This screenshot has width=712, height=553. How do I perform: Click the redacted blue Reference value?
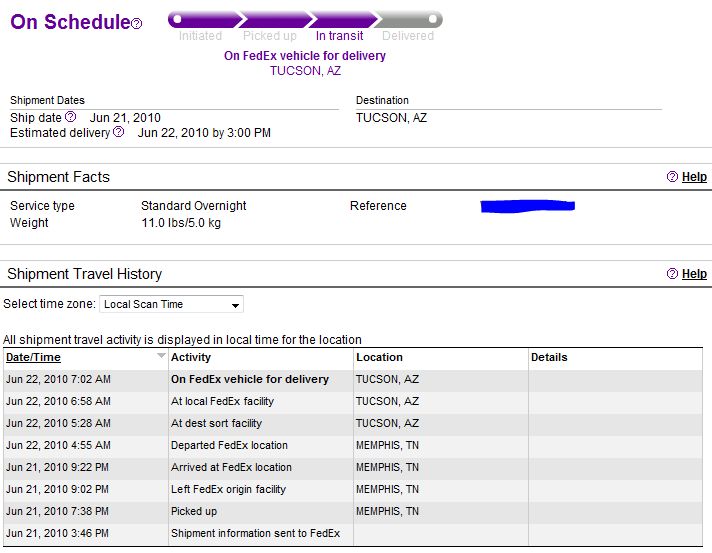pyautogui.click(x=528, y=206)
